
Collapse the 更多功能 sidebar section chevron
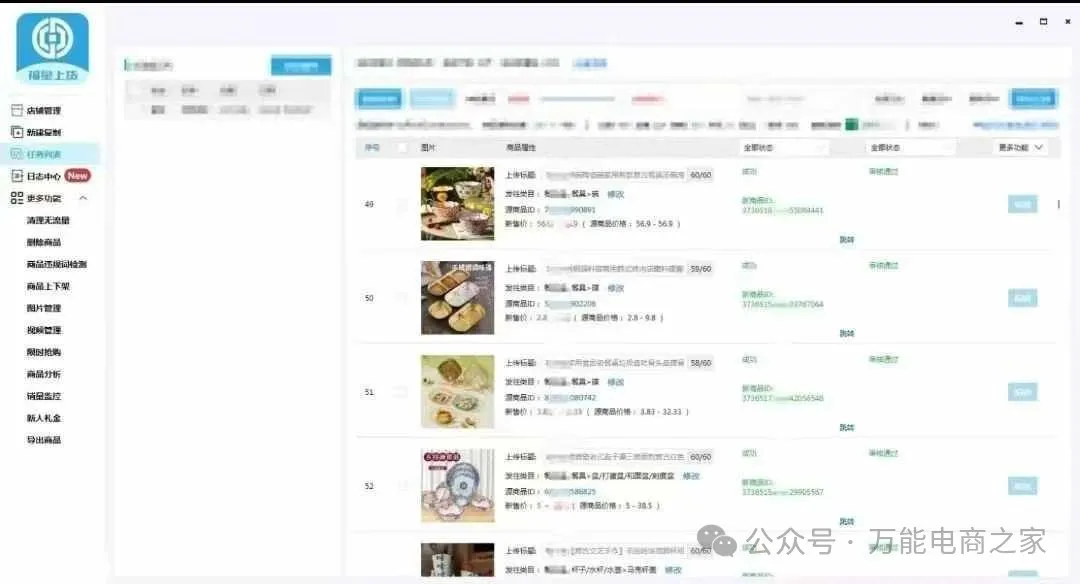(83, 198)
